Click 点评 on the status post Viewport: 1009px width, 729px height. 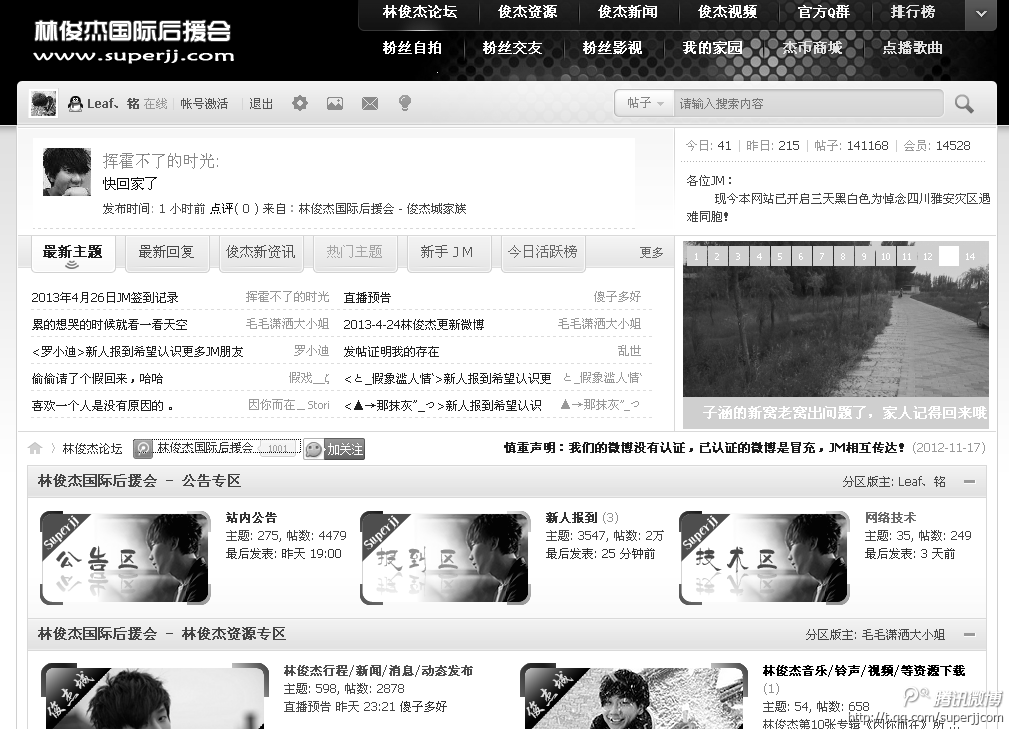coord(221,208)
